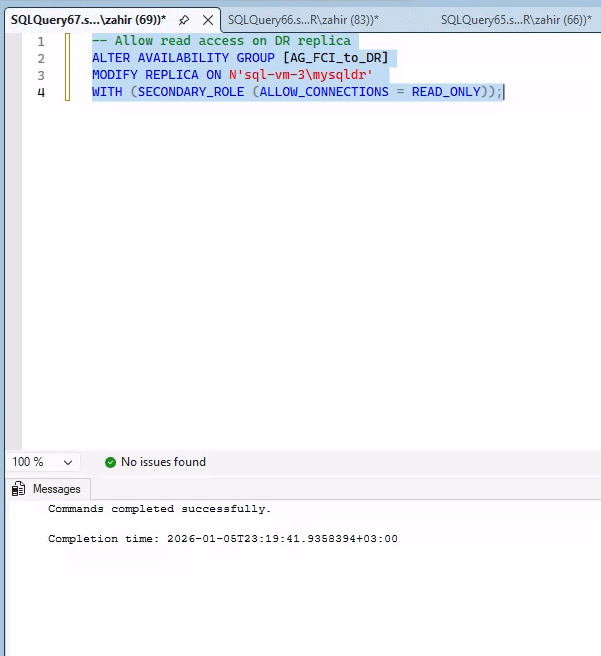Open the 100 % zoom dropdown
This screenshot has height=656, width=601.
(x=68, y=463)
